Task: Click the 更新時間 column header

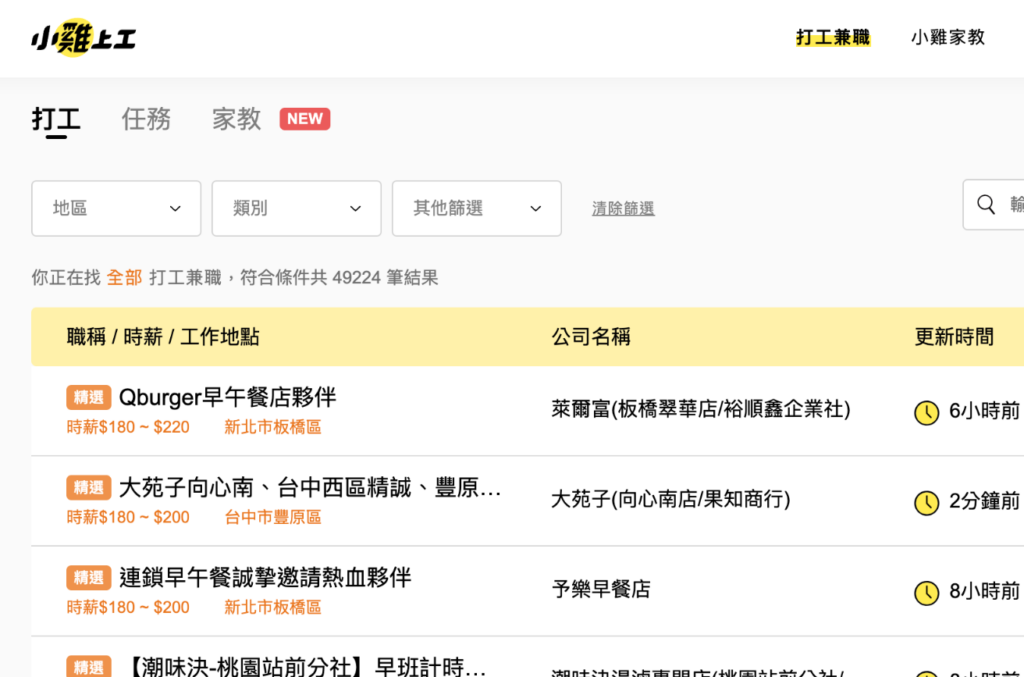Action: pos(954,337)
